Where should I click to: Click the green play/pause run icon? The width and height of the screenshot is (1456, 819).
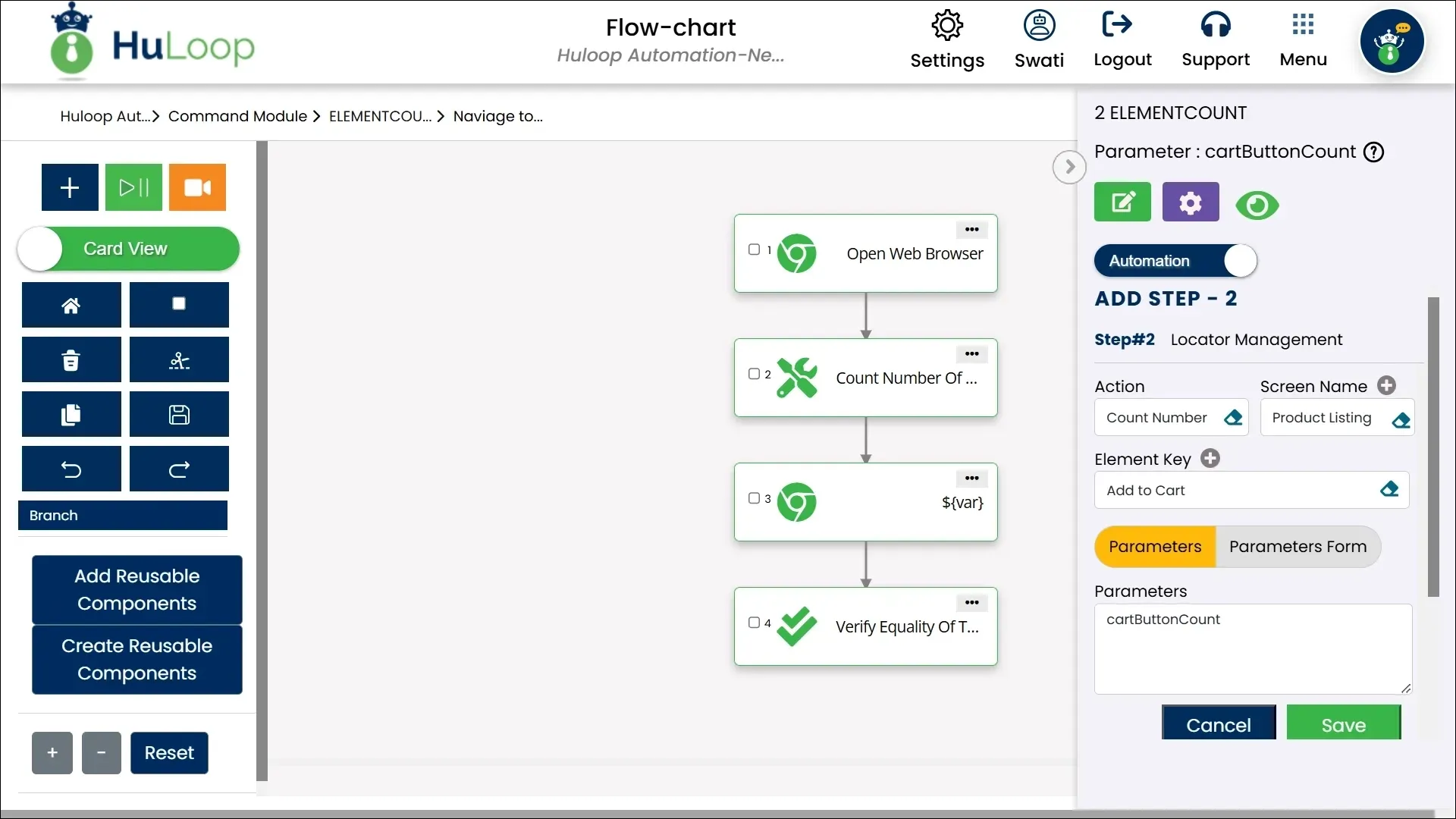[x=133, y=187]
